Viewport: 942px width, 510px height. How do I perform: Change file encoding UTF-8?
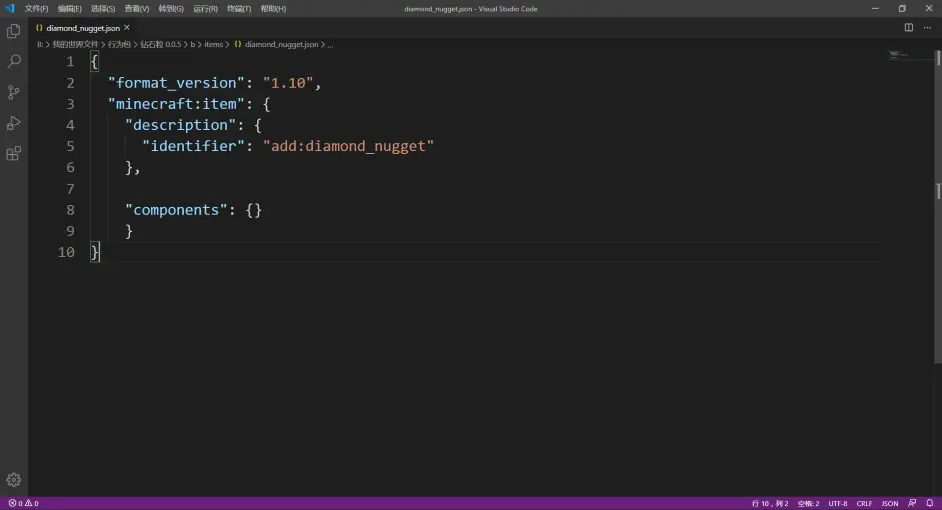[x=837, y=503]
